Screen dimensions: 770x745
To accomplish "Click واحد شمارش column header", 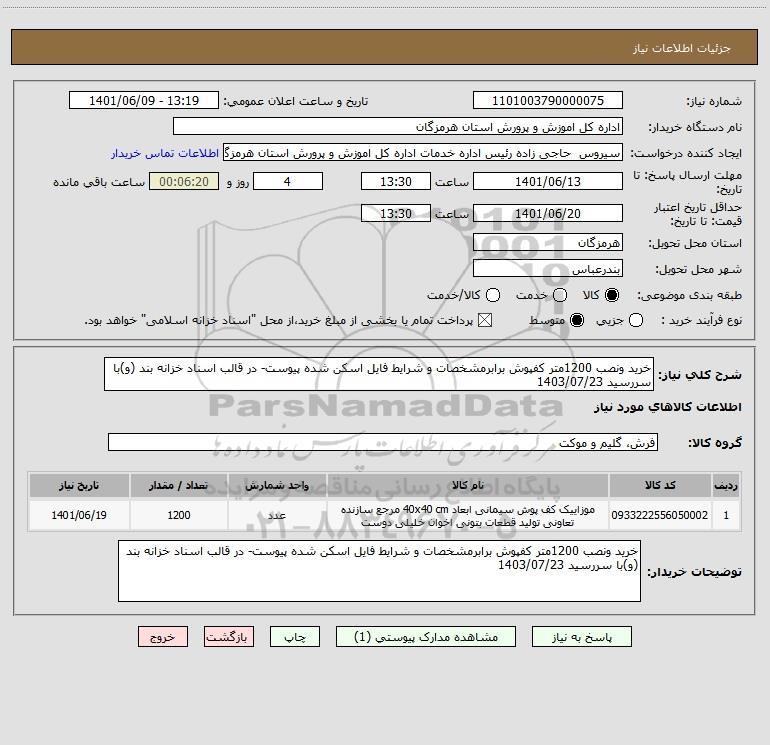I will coord(277,485).
